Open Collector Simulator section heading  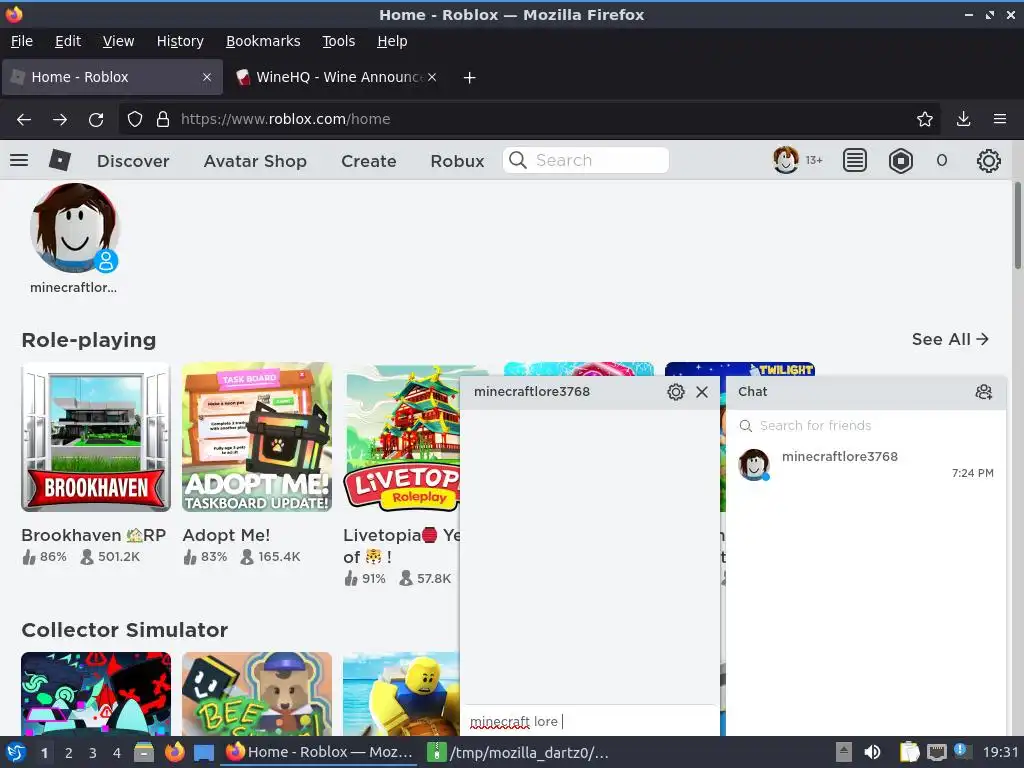[125, 630]
